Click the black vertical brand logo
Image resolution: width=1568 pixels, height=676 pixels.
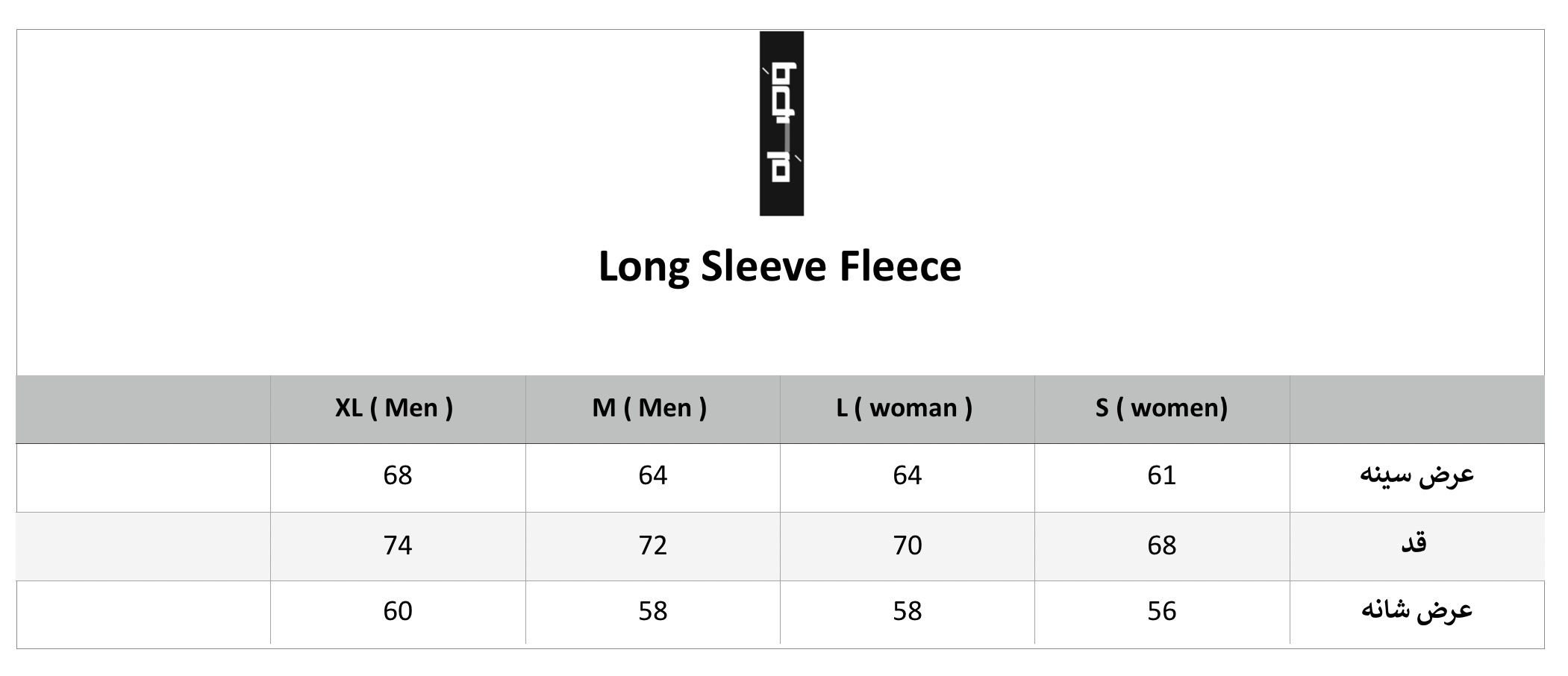coord(781,124)
